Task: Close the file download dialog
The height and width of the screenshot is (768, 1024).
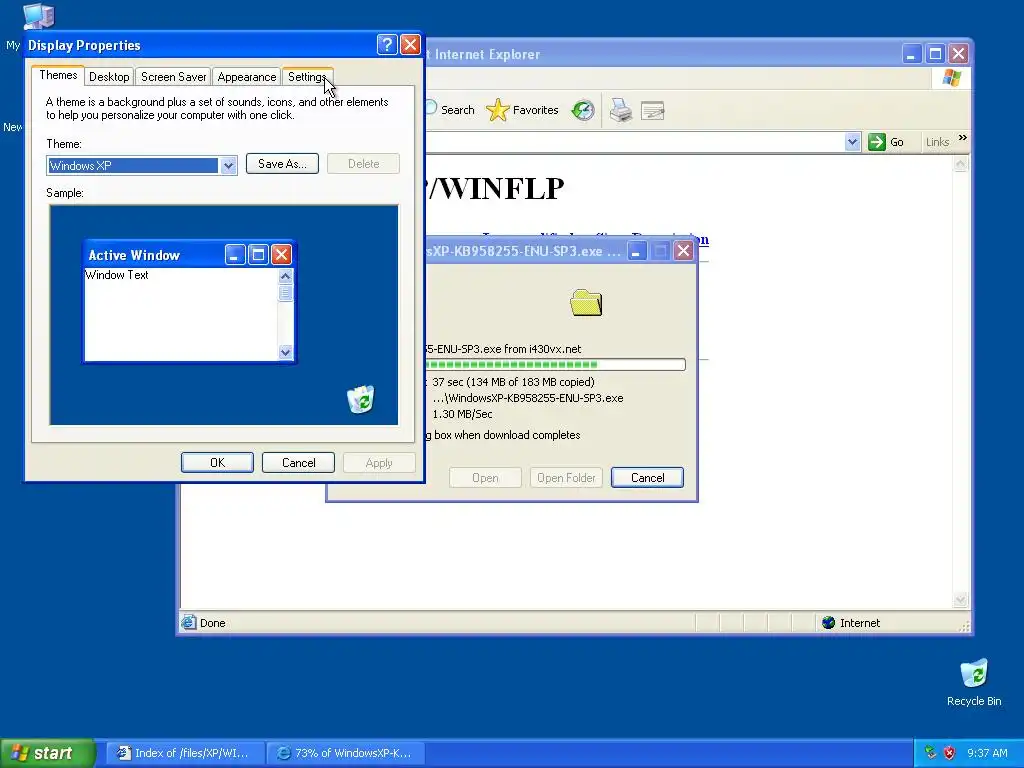Action: (x=683, y=251)
